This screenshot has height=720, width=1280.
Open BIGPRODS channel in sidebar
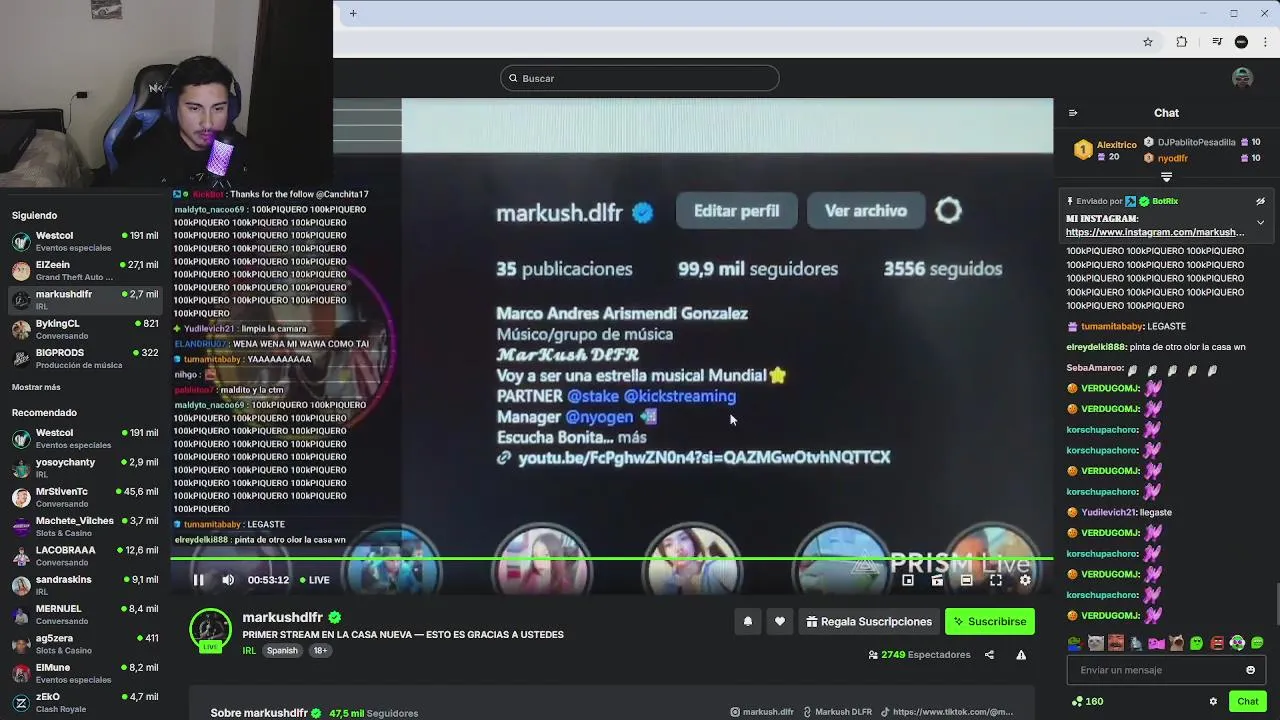(x=85, y=358)
